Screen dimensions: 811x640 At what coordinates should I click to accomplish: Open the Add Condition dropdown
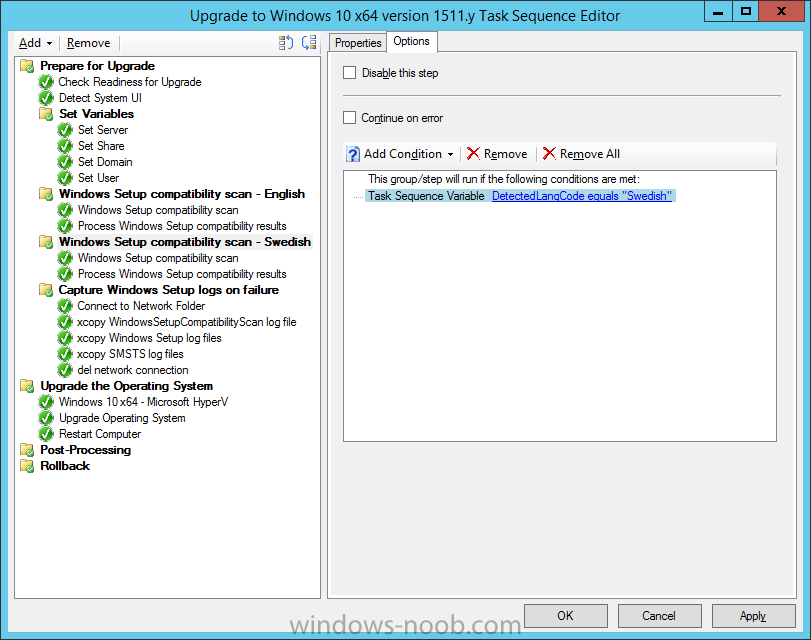pos(400,154)
